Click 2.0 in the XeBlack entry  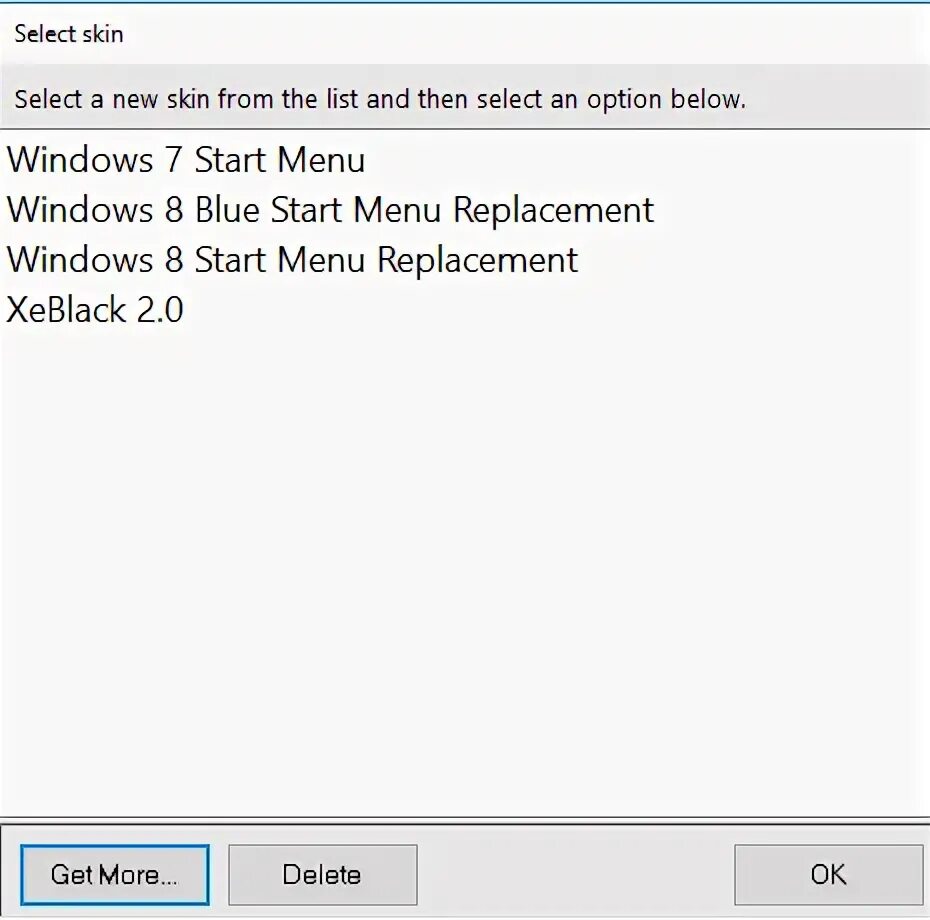pos(159,310)
